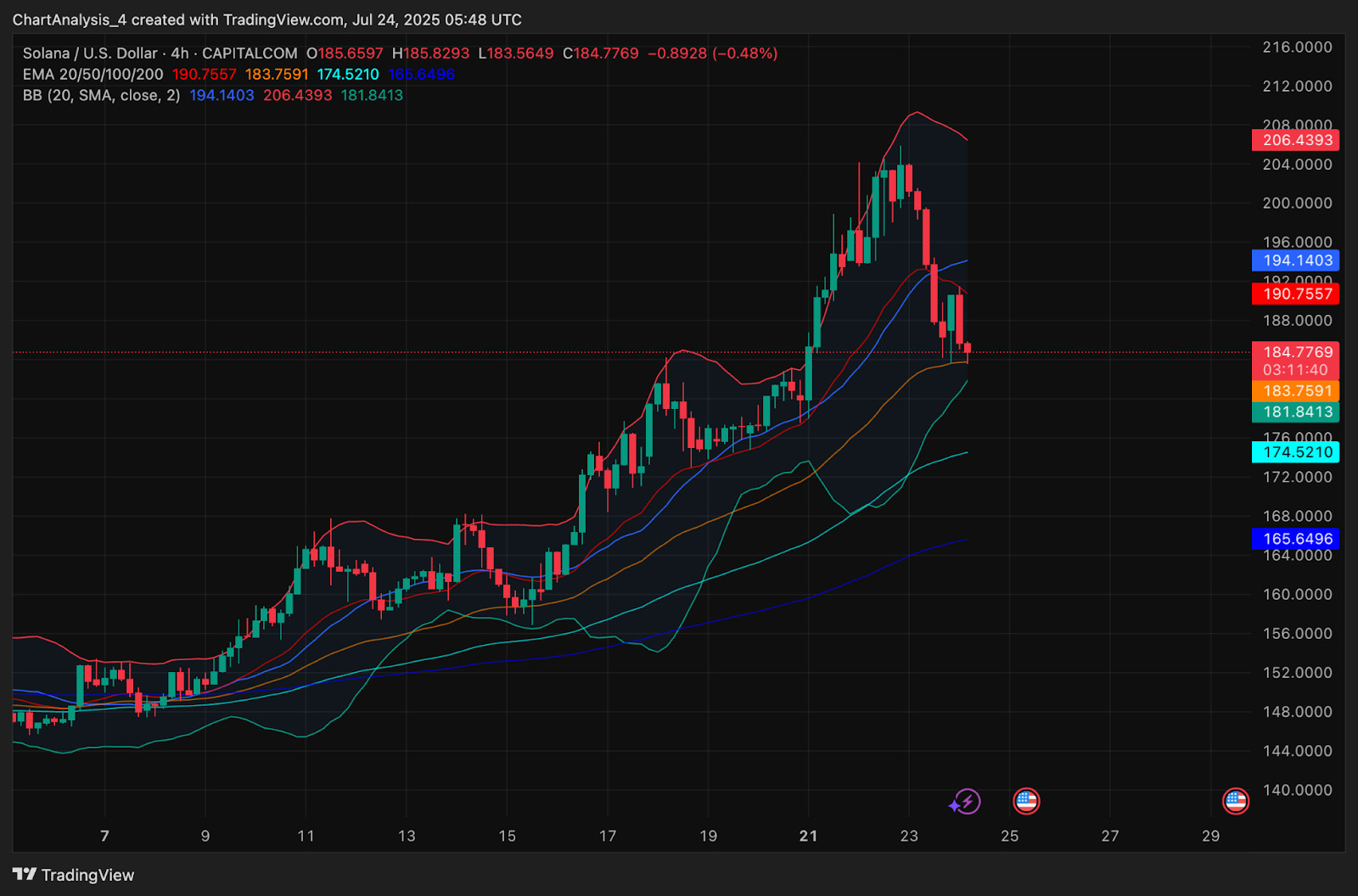This screenshot has width=1358, height=896.
Task: Click the blue 194.1403 price label
Action: [x=1295, y=260]
